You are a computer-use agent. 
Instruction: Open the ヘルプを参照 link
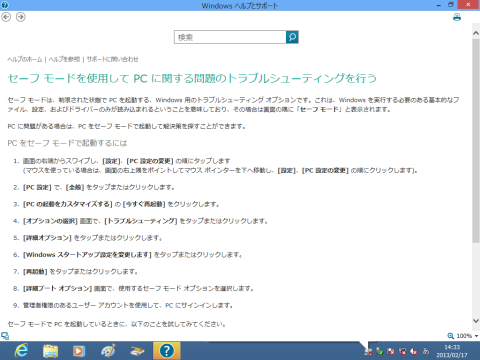coord(64,59)
